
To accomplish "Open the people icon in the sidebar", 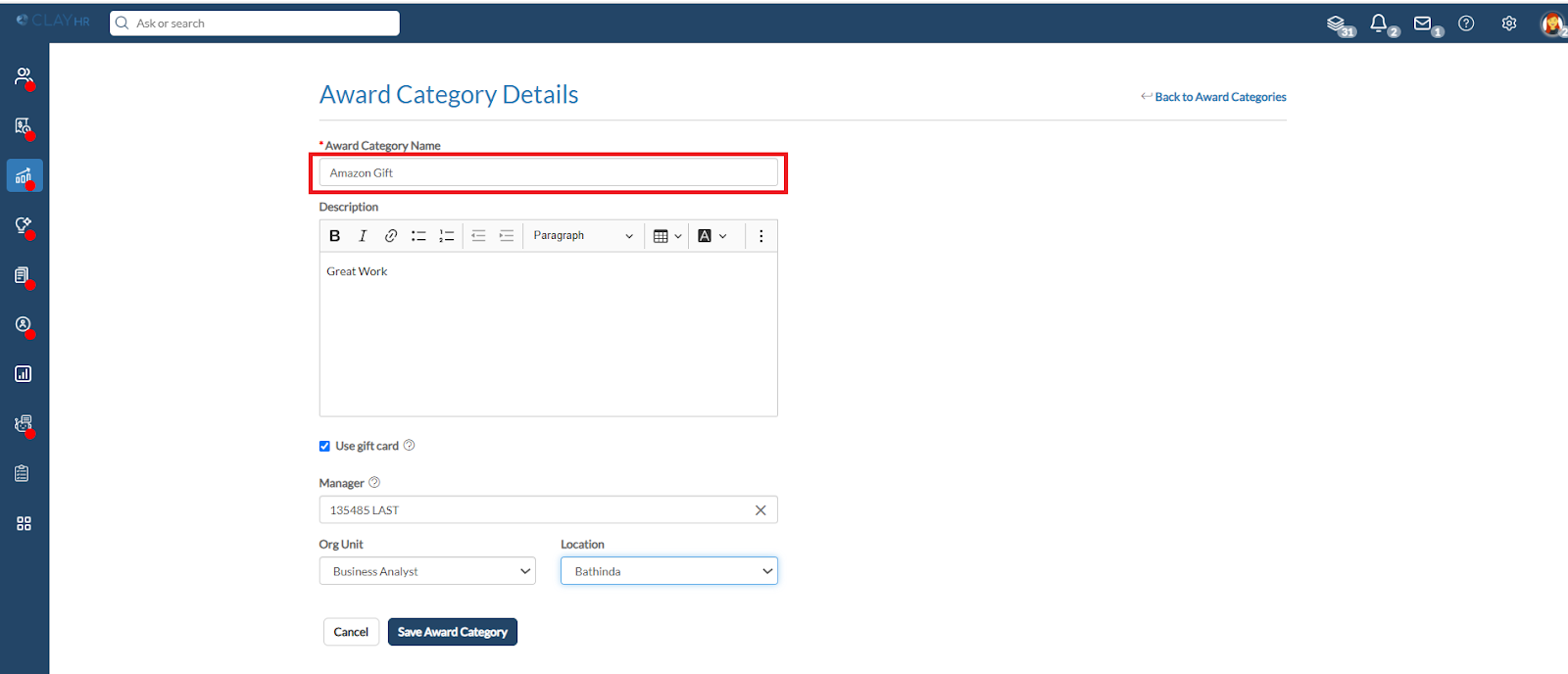I will (x=24, y=76).
